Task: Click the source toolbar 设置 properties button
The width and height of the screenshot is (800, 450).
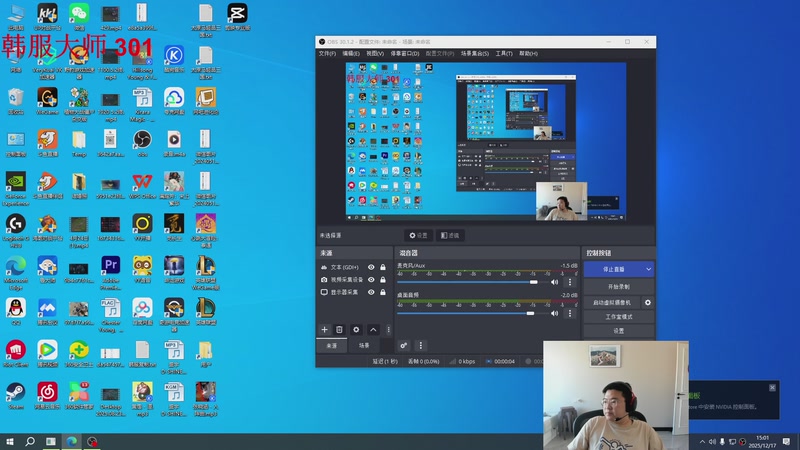Action: click(x=418, y=235)
